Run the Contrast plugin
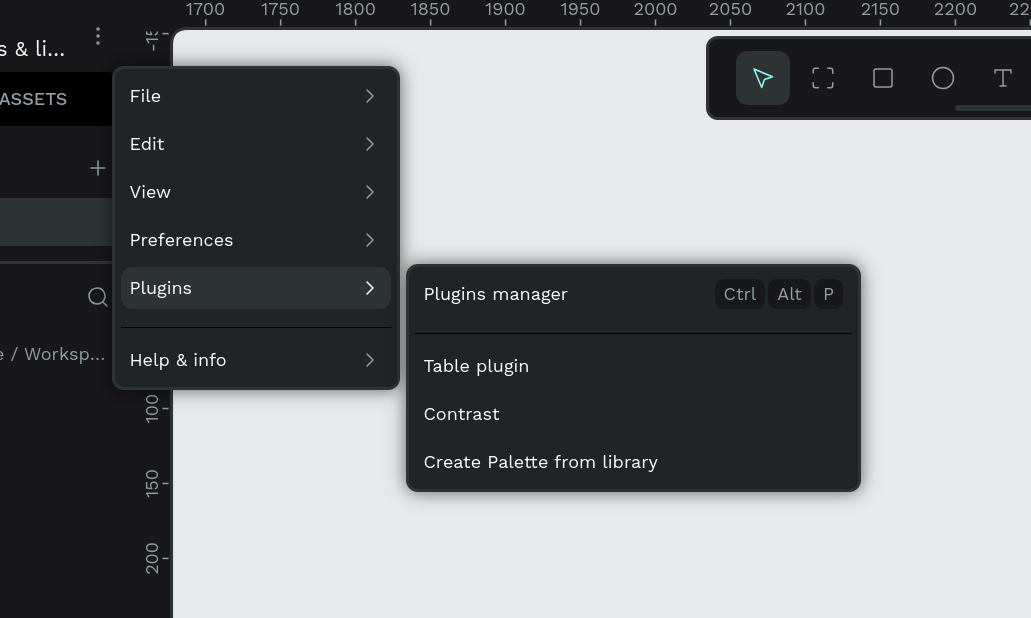 (x=461, y=414)
